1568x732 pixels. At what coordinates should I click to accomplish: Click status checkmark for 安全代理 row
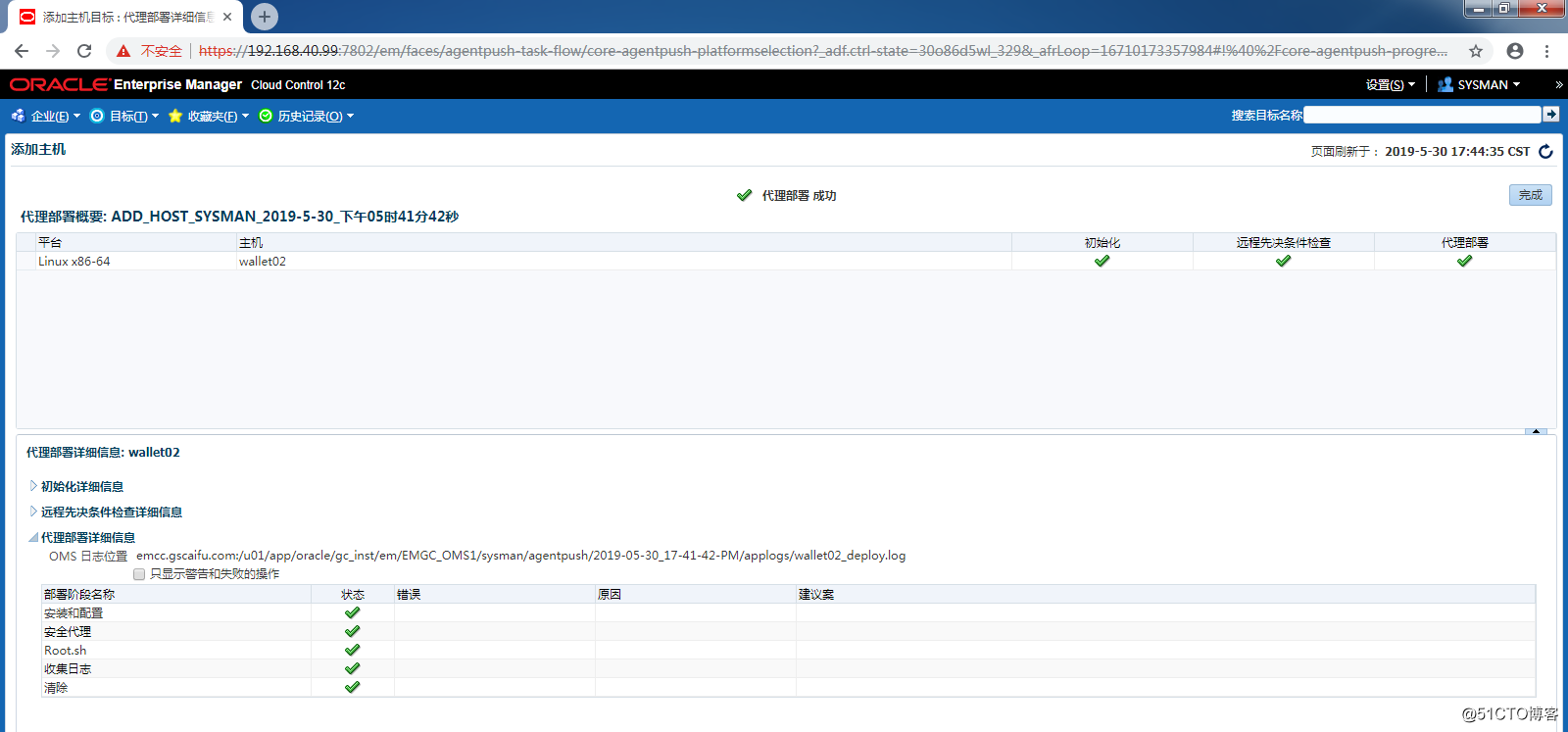click(353, 631)
